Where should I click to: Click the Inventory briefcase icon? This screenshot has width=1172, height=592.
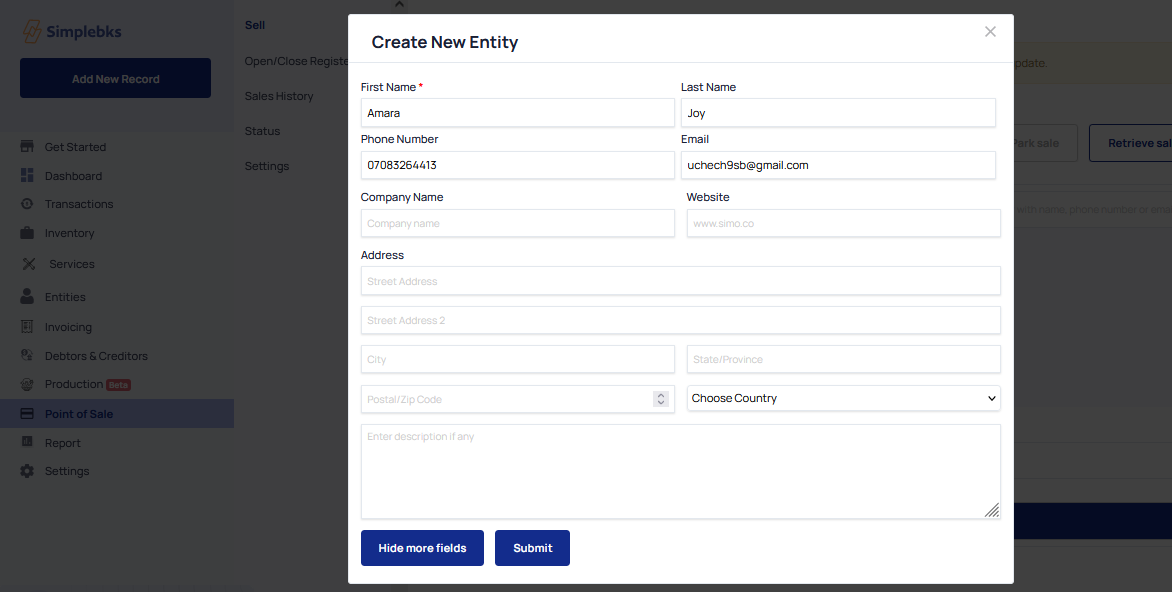tap(27, 233)
